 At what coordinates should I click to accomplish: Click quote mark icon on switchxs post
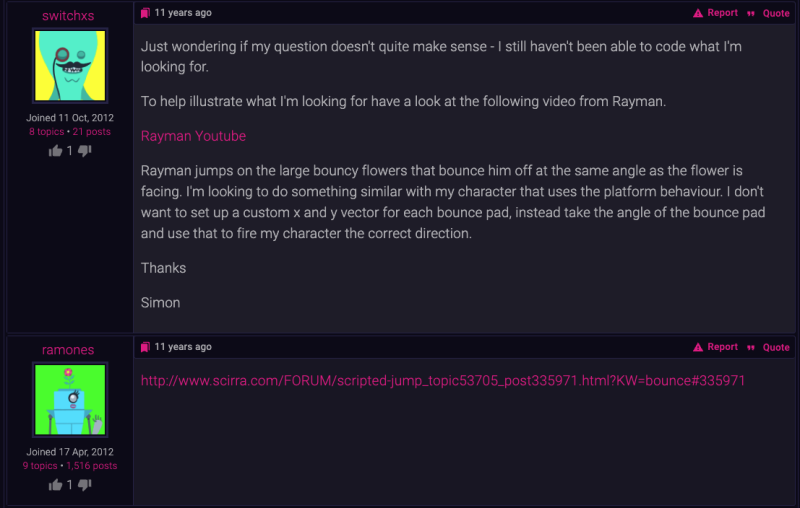(751, 14)
